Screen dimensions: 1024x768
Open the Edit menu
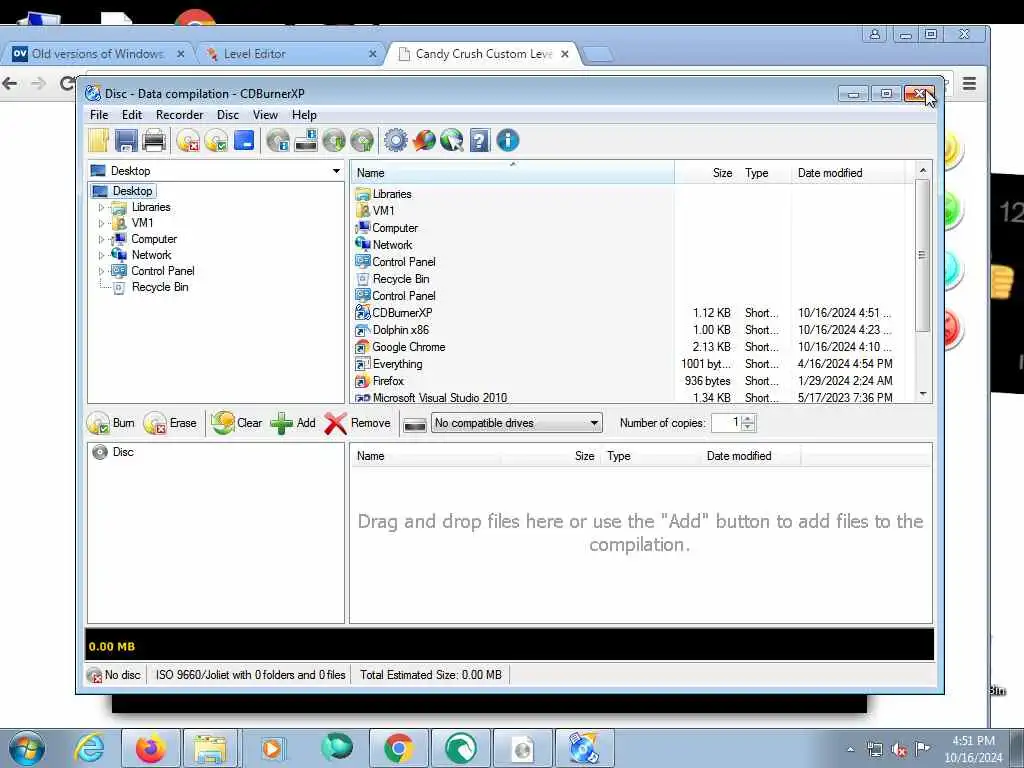tap(131, 115)
